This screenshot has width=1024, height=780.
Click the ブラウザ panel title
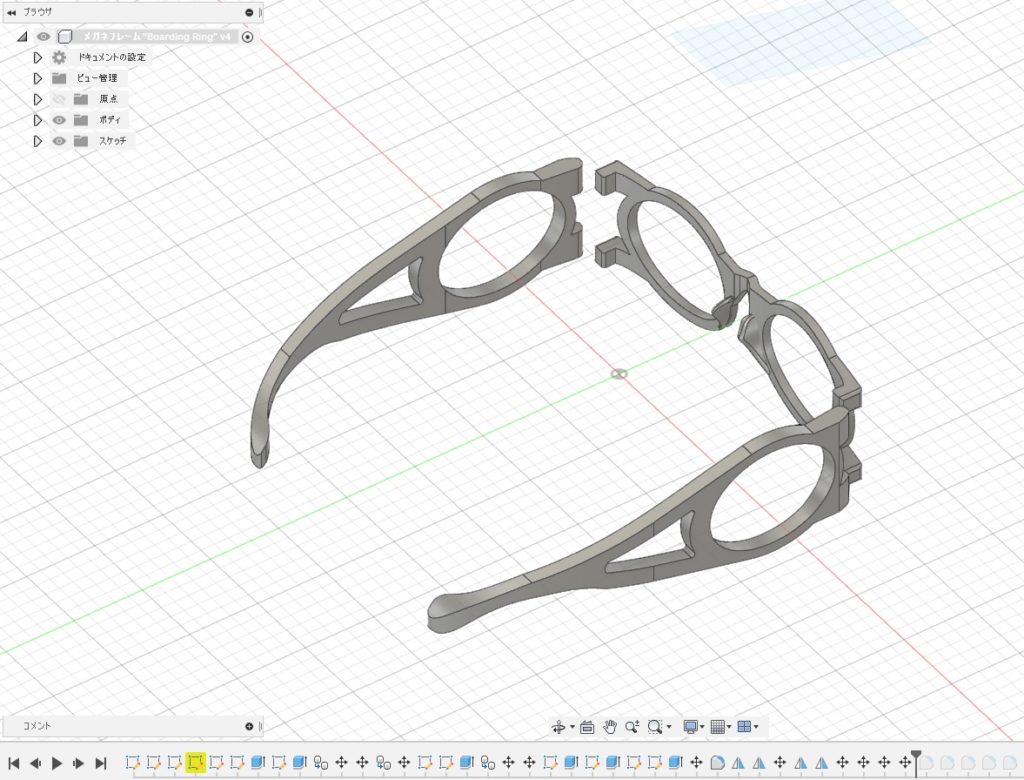[38, 12]
